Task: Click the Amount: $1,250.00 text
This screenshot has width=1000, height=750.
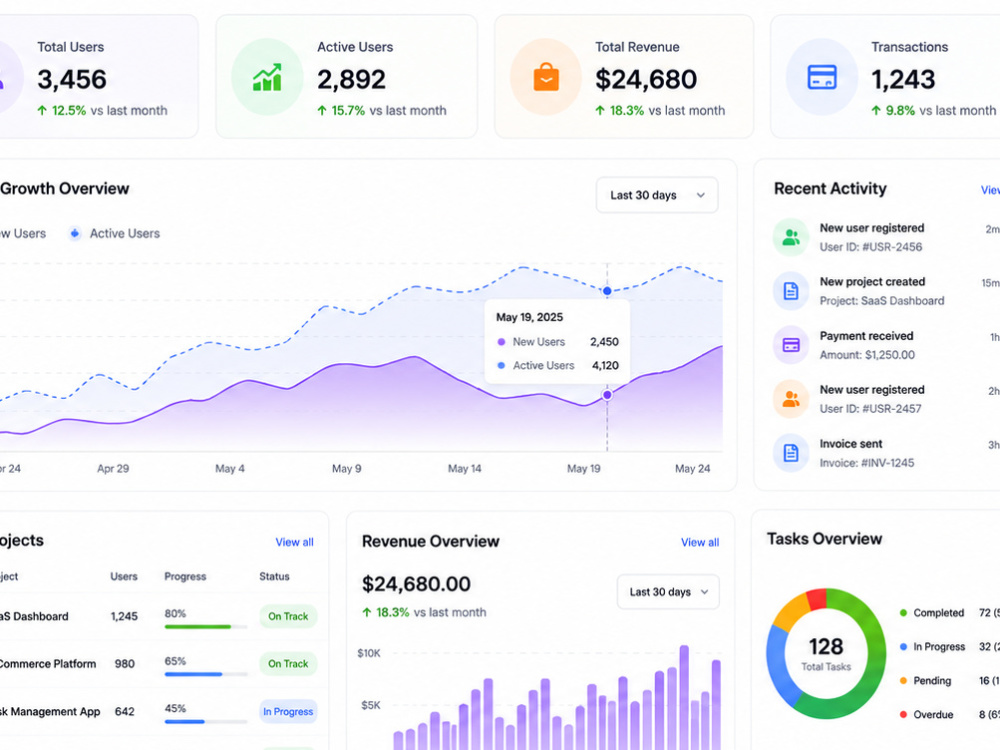Action: [x=867, y=355]
